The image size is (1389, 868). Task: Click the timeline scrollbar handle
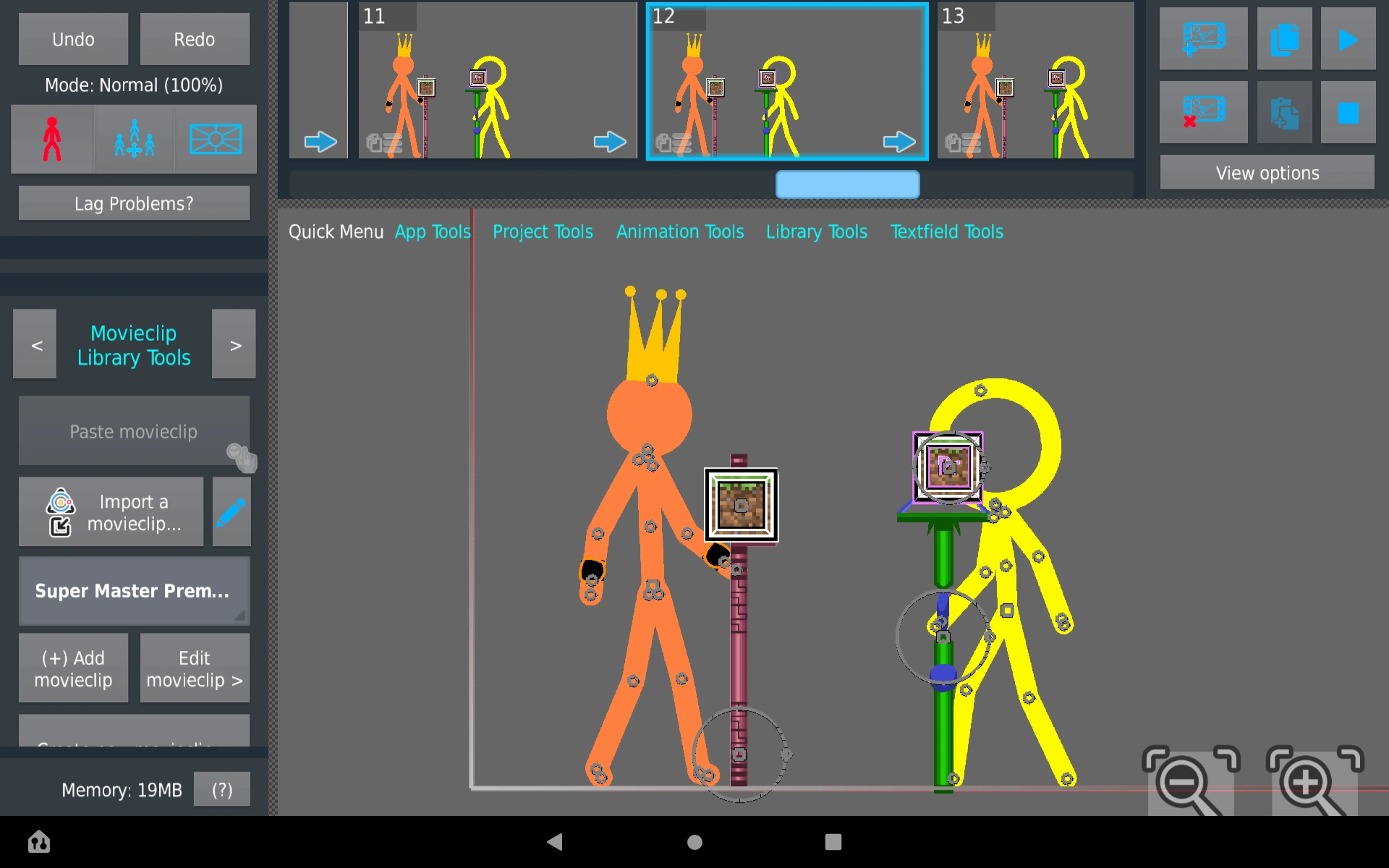tap(847, 184)
